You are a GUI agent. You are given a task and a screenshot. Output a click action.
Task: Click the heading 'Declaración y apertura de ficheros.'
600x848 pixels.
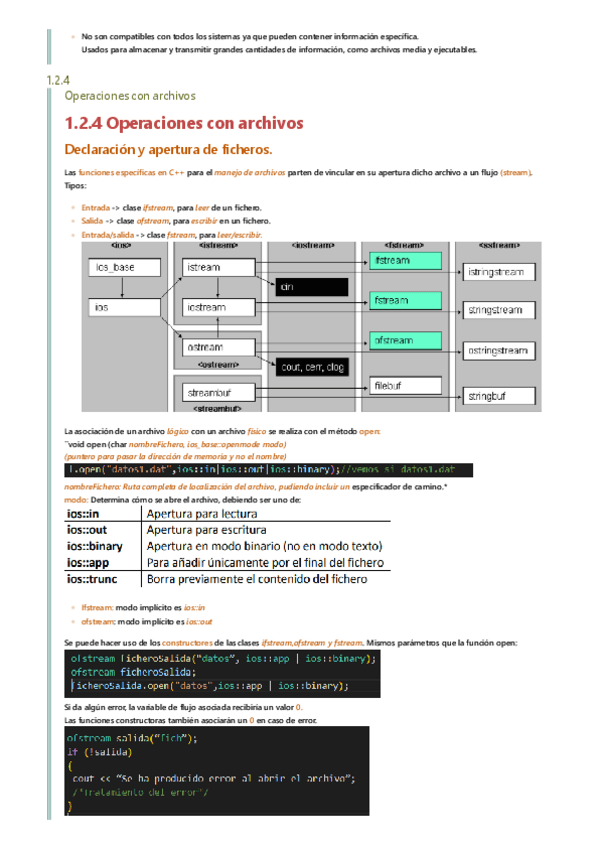point(168,149)
